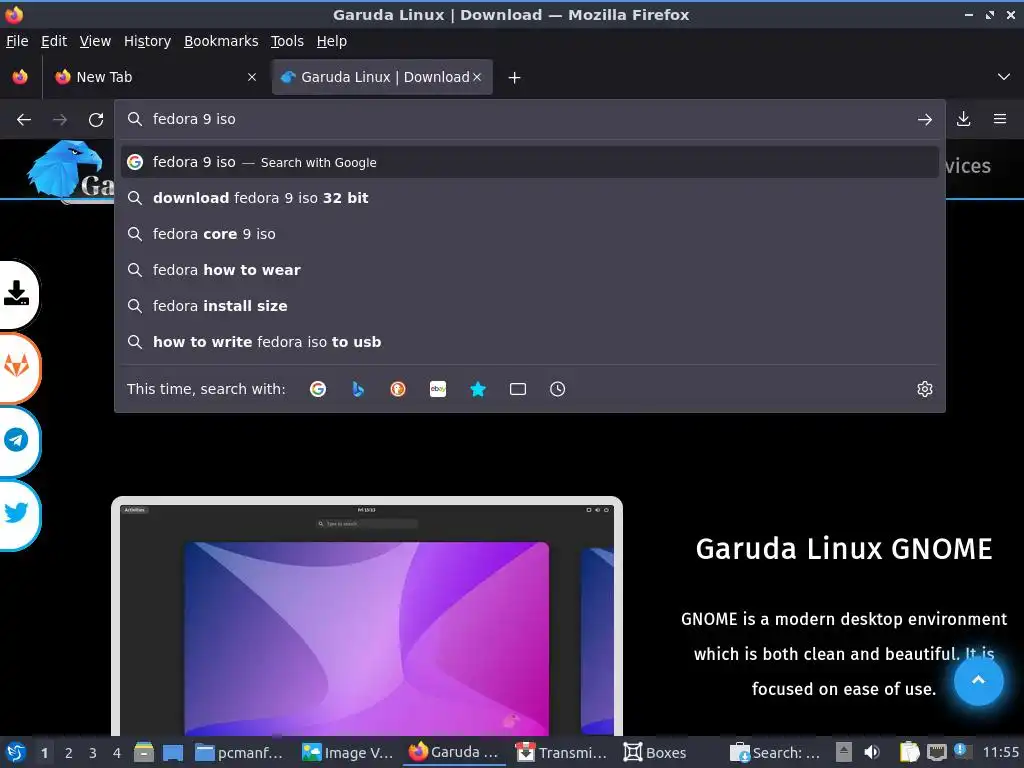
Task: Switch to workspace 2 in the pager
Action: pos(69,753)
